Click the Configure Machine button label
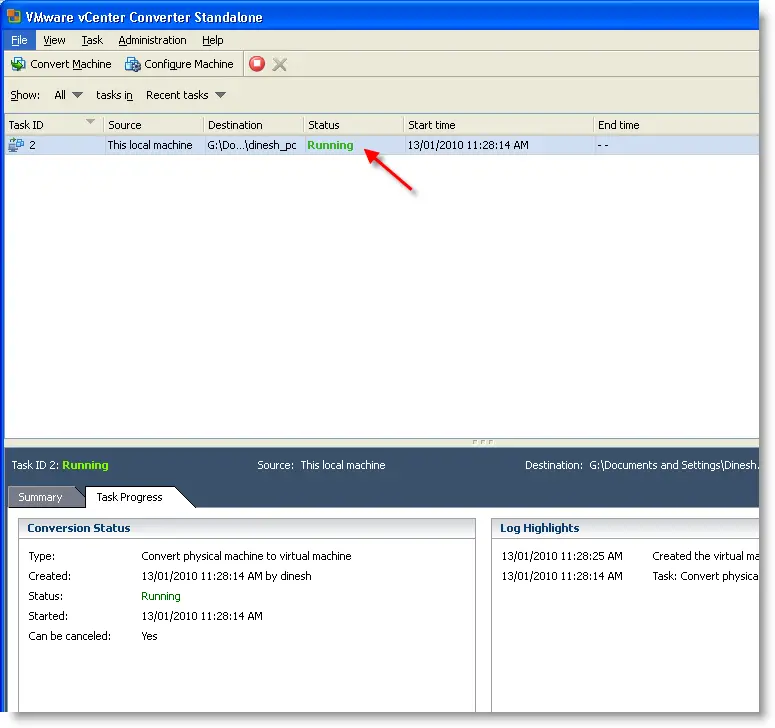775x728 pixels. [x=189, y=64]
